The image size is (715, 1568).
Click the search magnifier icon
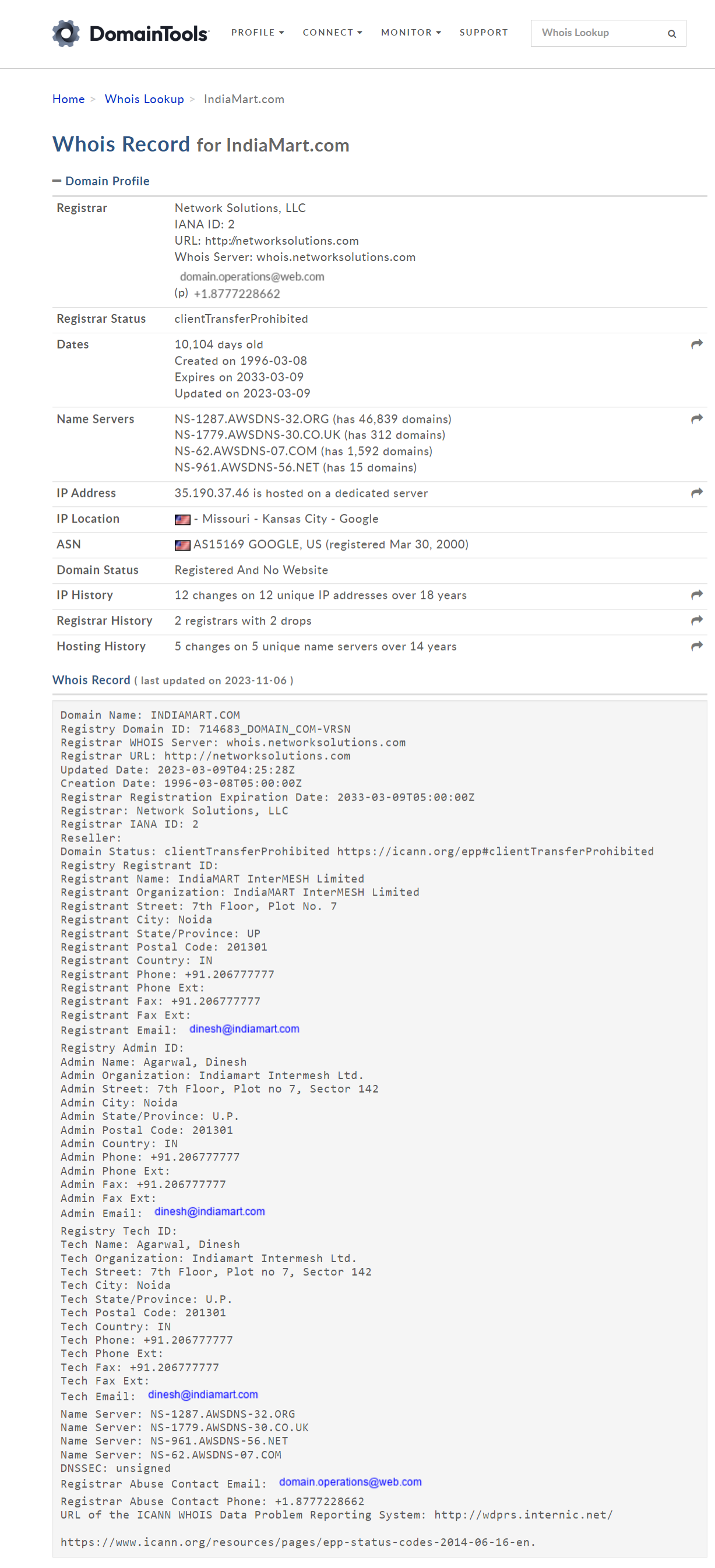tap(671, 33)
